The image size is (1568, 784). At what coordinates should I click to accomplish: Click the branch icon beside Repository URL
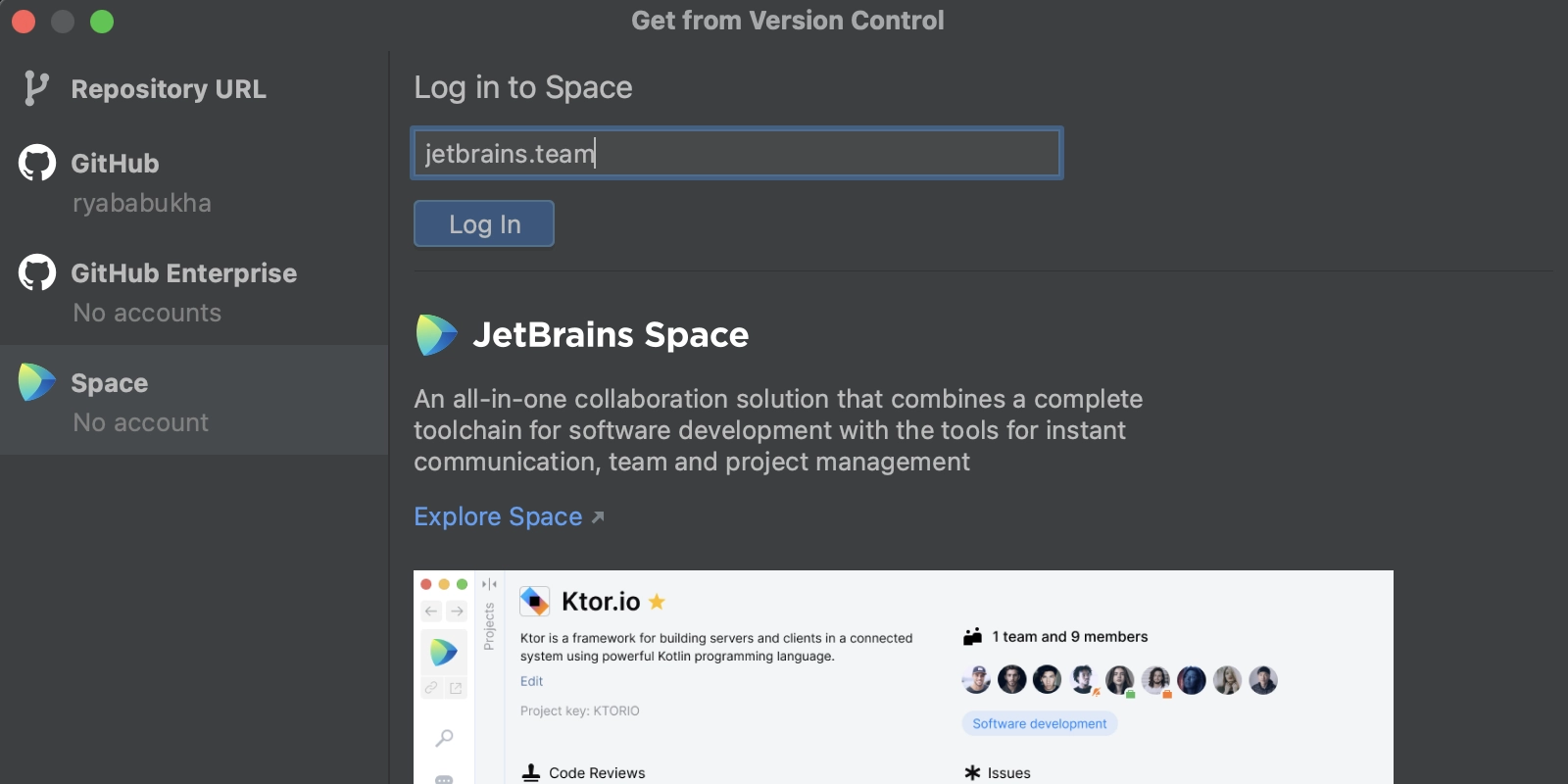(35, 88)
